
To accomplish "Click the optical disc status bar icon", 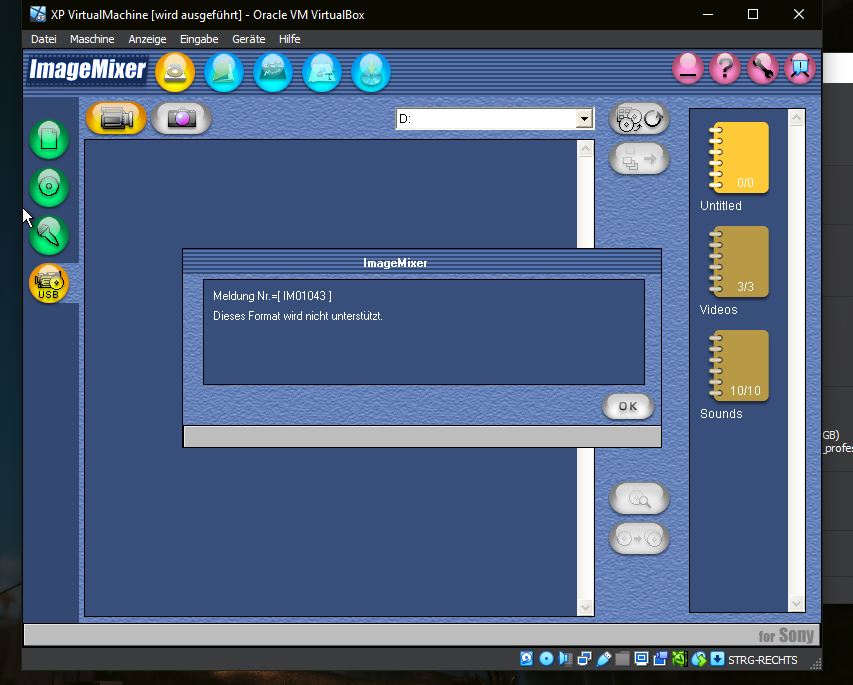I will pyautogui.click(x=546, y=659).
